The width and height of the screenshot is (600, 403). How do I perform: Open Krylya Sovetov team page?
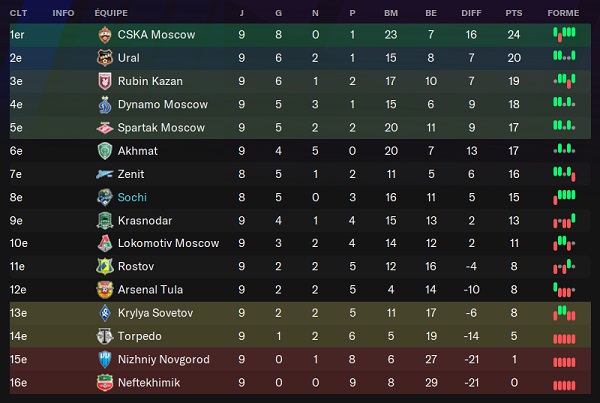(155, 314)
